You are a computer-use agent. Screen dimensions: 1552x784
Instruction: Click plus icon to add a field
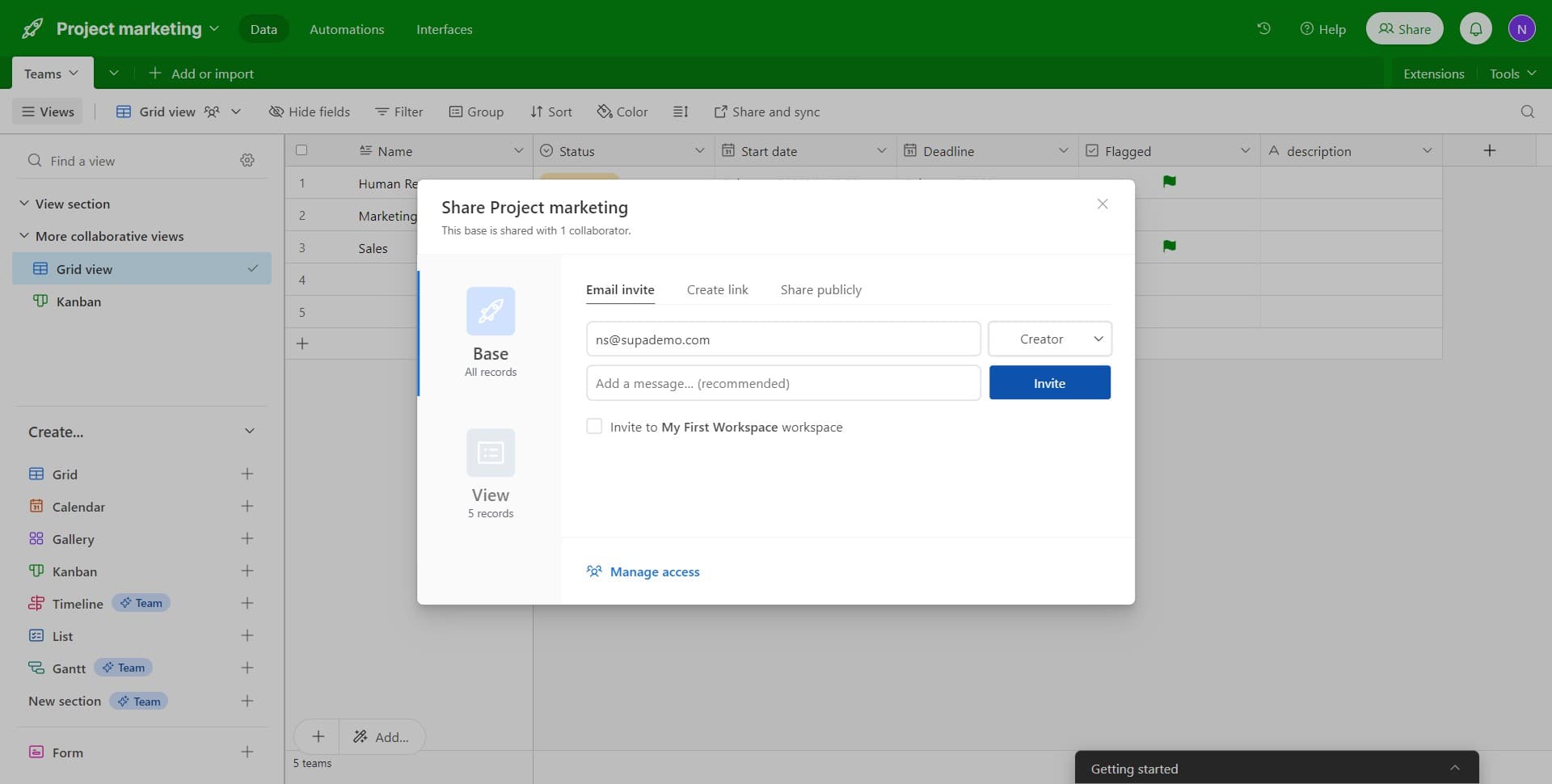(1489, 151)
